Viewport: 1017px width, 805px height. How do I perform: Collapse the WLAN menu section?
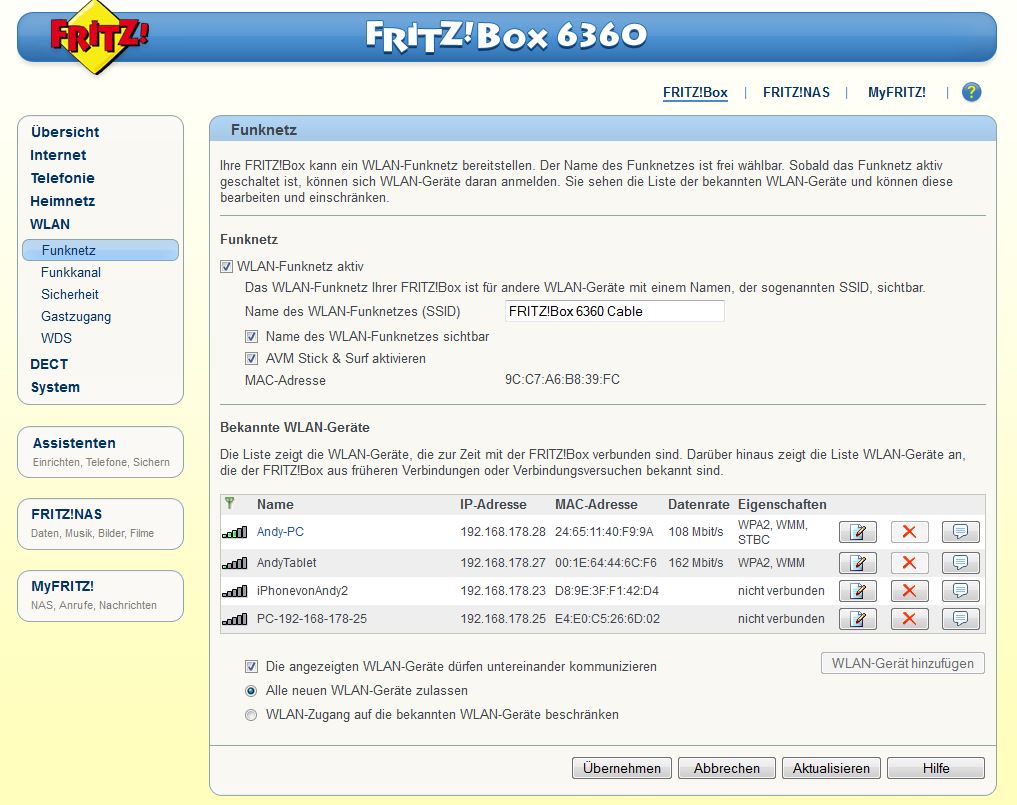[50, 224]
